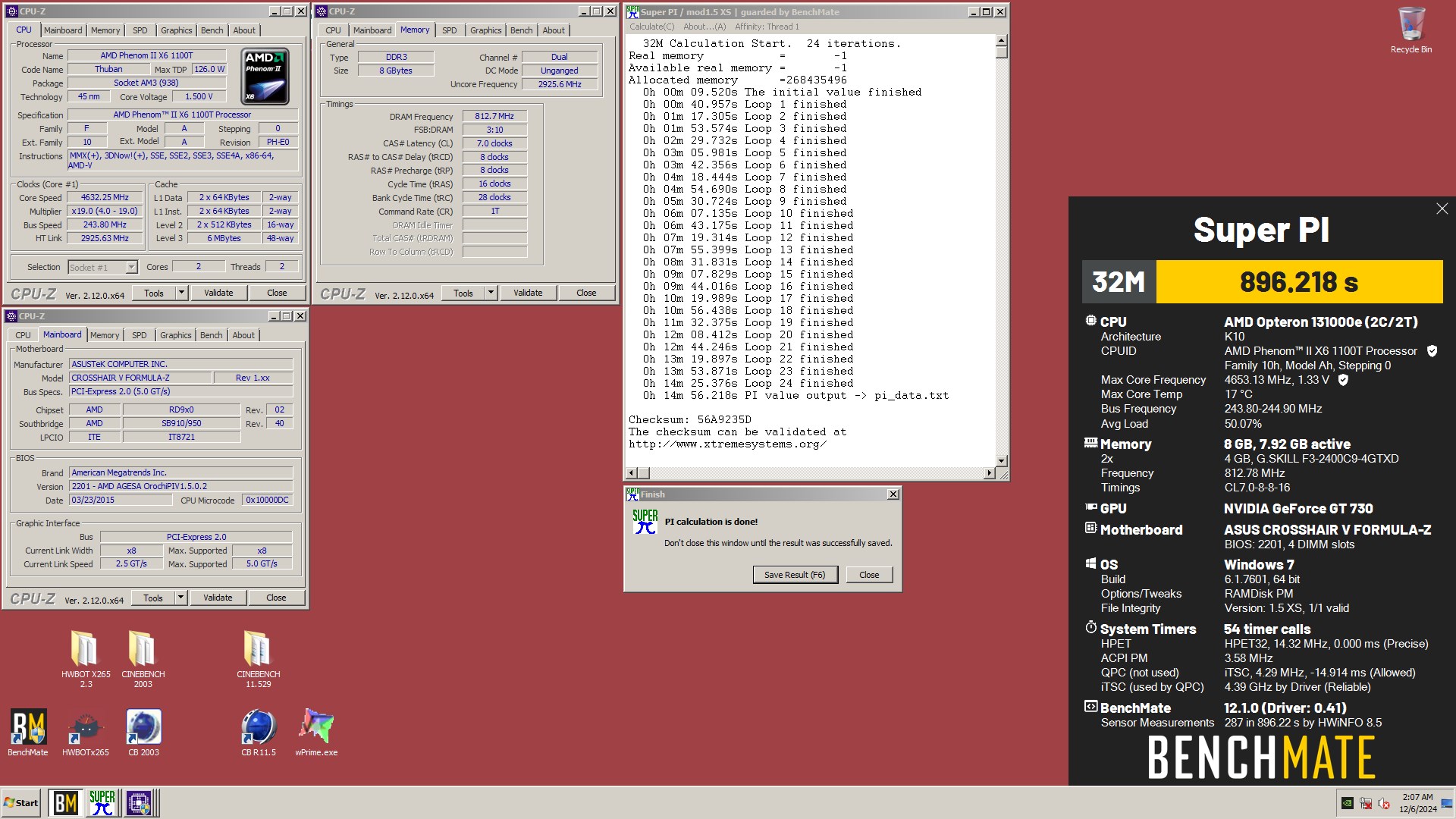This screenshot has width=1456, height=819.
Task: Click Close button in Memory CPU-Z window
Action: [x=586, y=293]
